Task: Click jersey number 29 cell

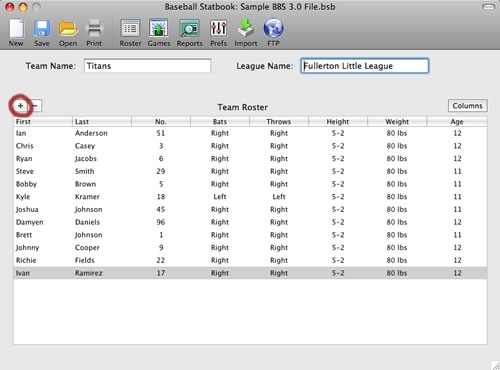Action: click(x=161, y=171)
